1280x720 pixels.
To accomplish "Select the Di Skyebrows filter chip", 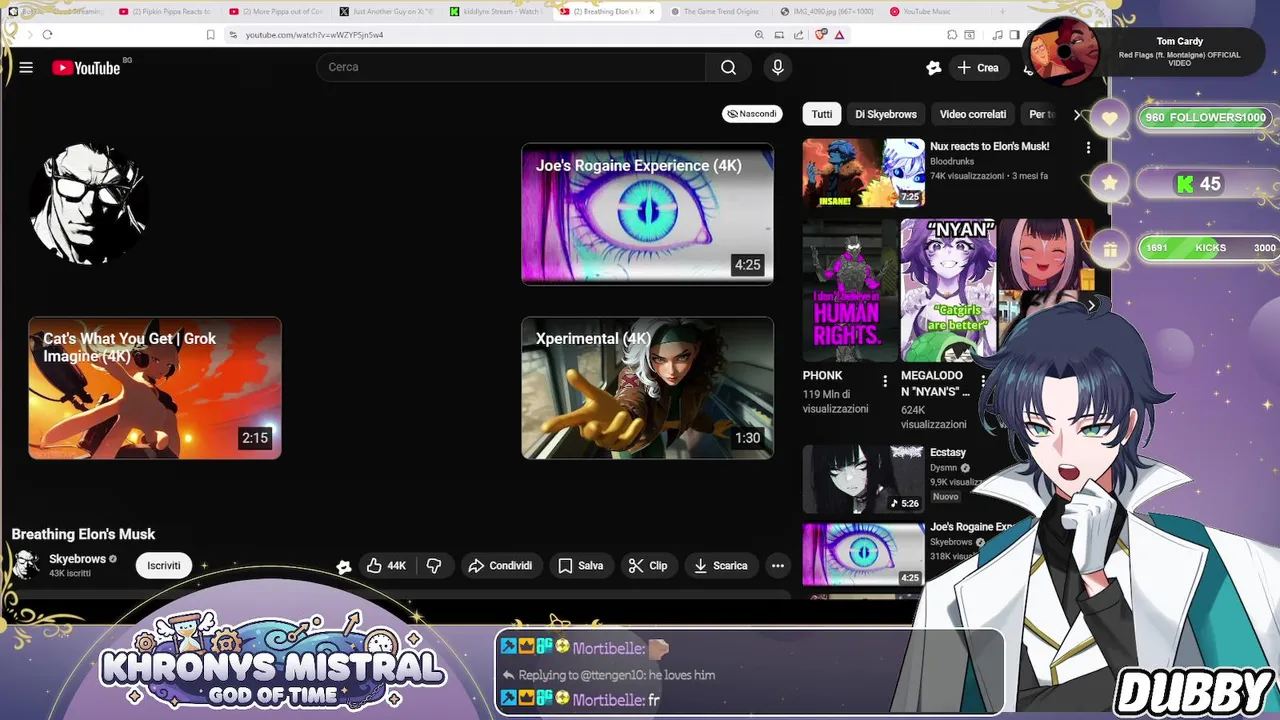I will pyautogui.click(x=886, y=114).
